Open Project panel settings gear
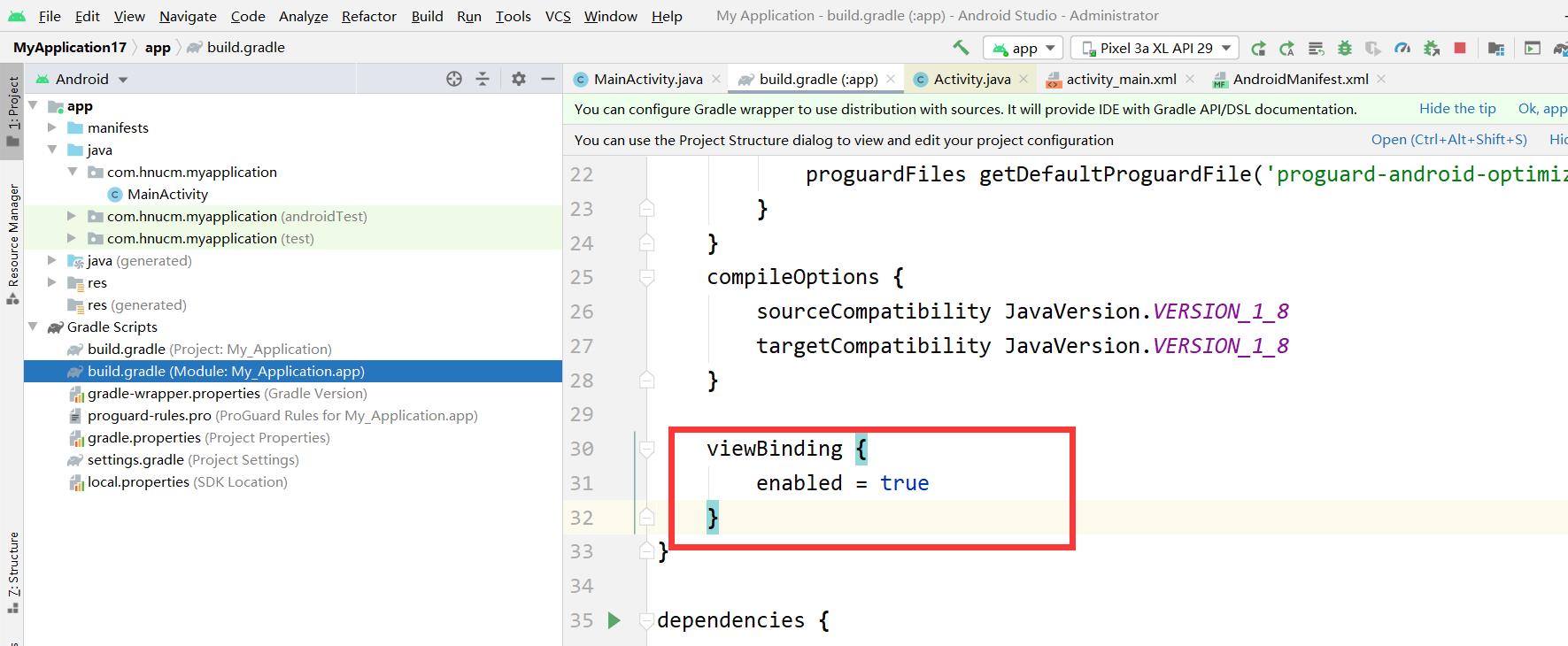The width and height of the screenshot is (1568, 646). pyautogui.click(x=519, y=79)
